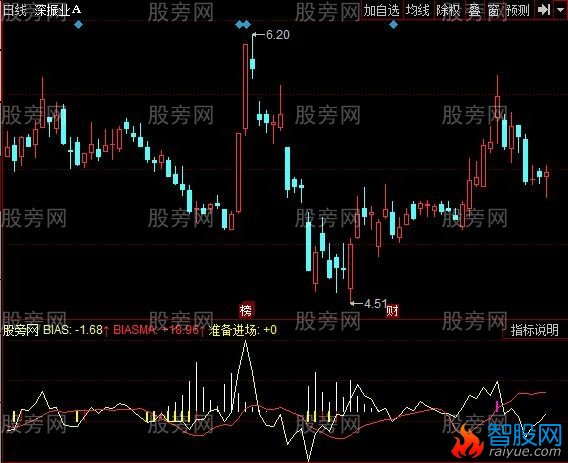The height and width of the screenshot is (463, 568).
Task: Click the 日线 daily period label
Action: (15, 10)
